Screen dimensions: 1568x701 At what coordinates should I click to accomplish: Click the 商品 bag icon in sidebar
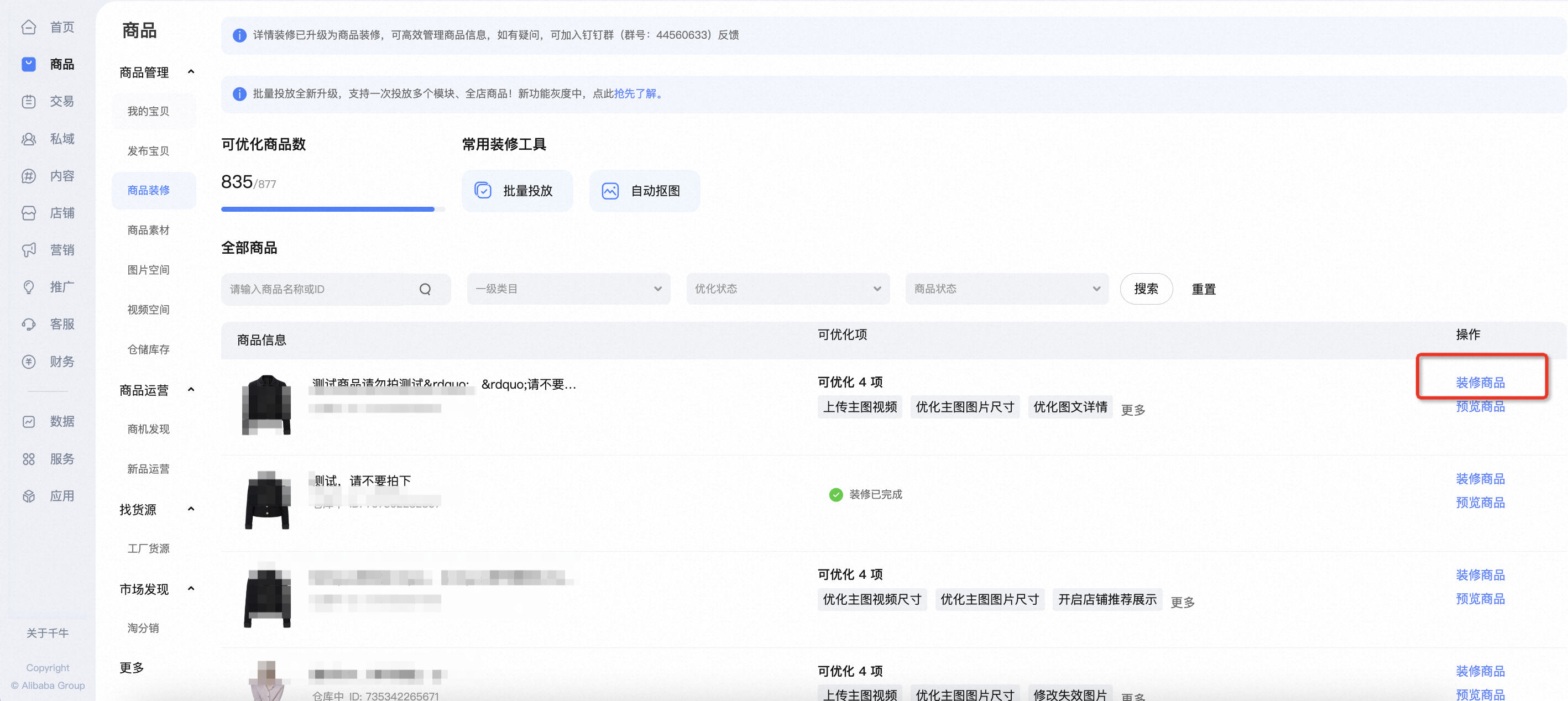(29, 64)
